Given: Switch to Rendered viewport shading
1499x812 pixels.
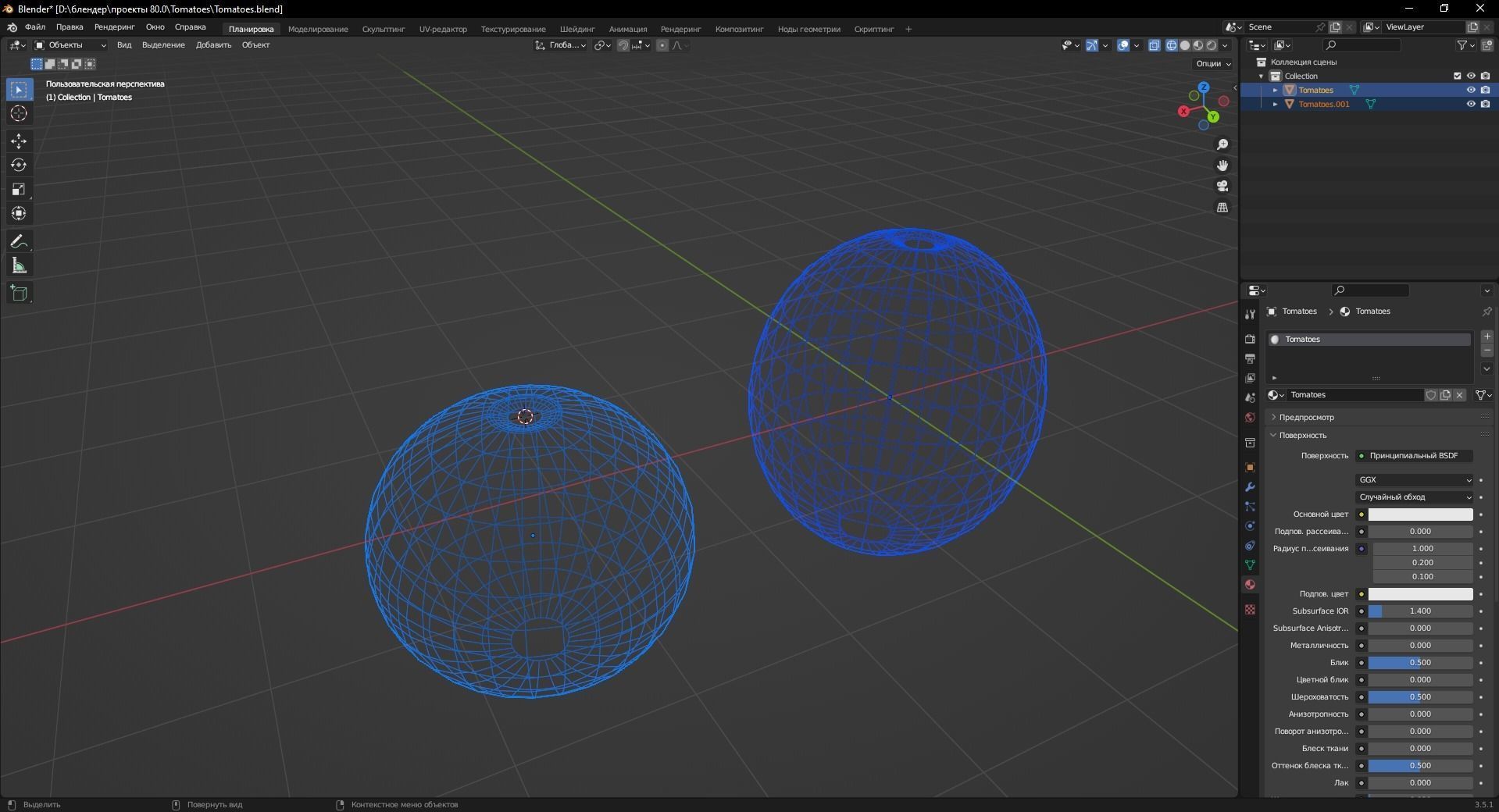Looking at the screenshot, I should tap(1212, 45).
